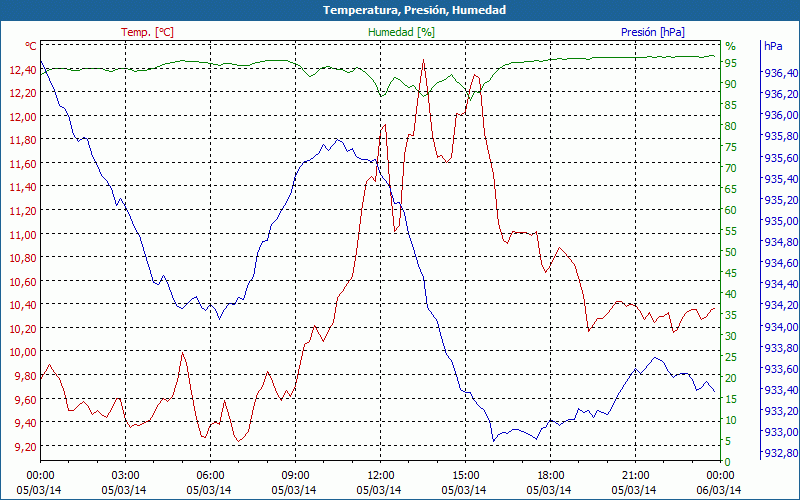Click temperature axis value 10,60
800x500 pixels.
click(x=23, y=282)
